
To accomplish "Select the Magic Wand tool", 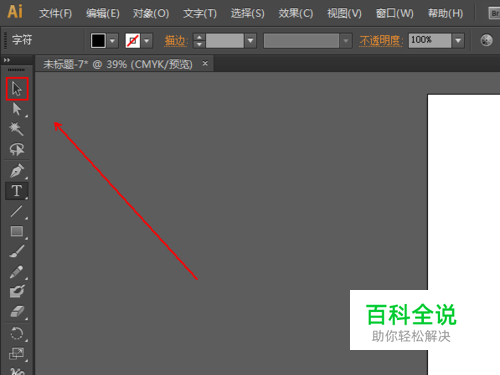I will pos(17,129).
